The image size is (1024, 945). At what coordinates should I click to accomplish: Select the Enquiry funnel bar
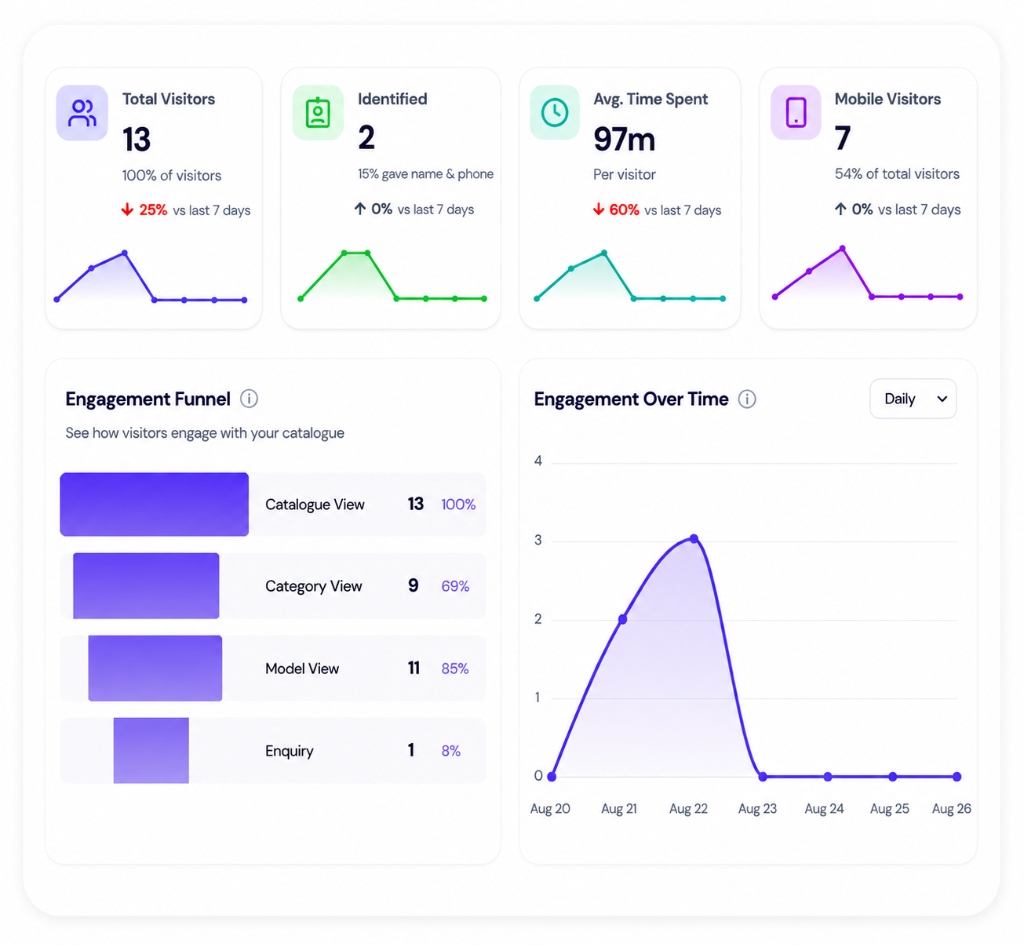click(x=152, y=750)
